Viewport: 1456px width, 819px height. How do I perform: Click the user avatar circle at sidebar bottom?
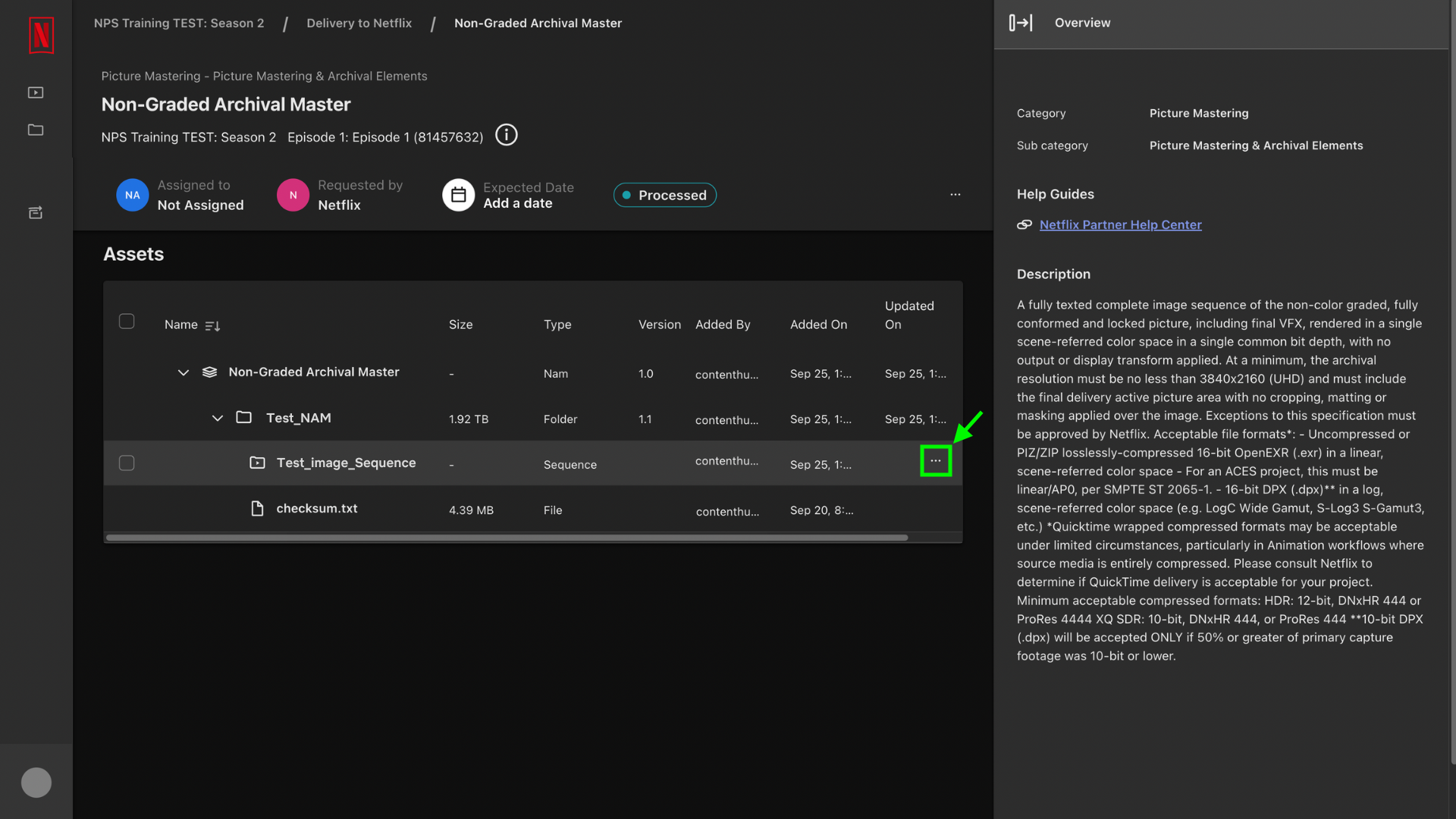tap(36, 783)
